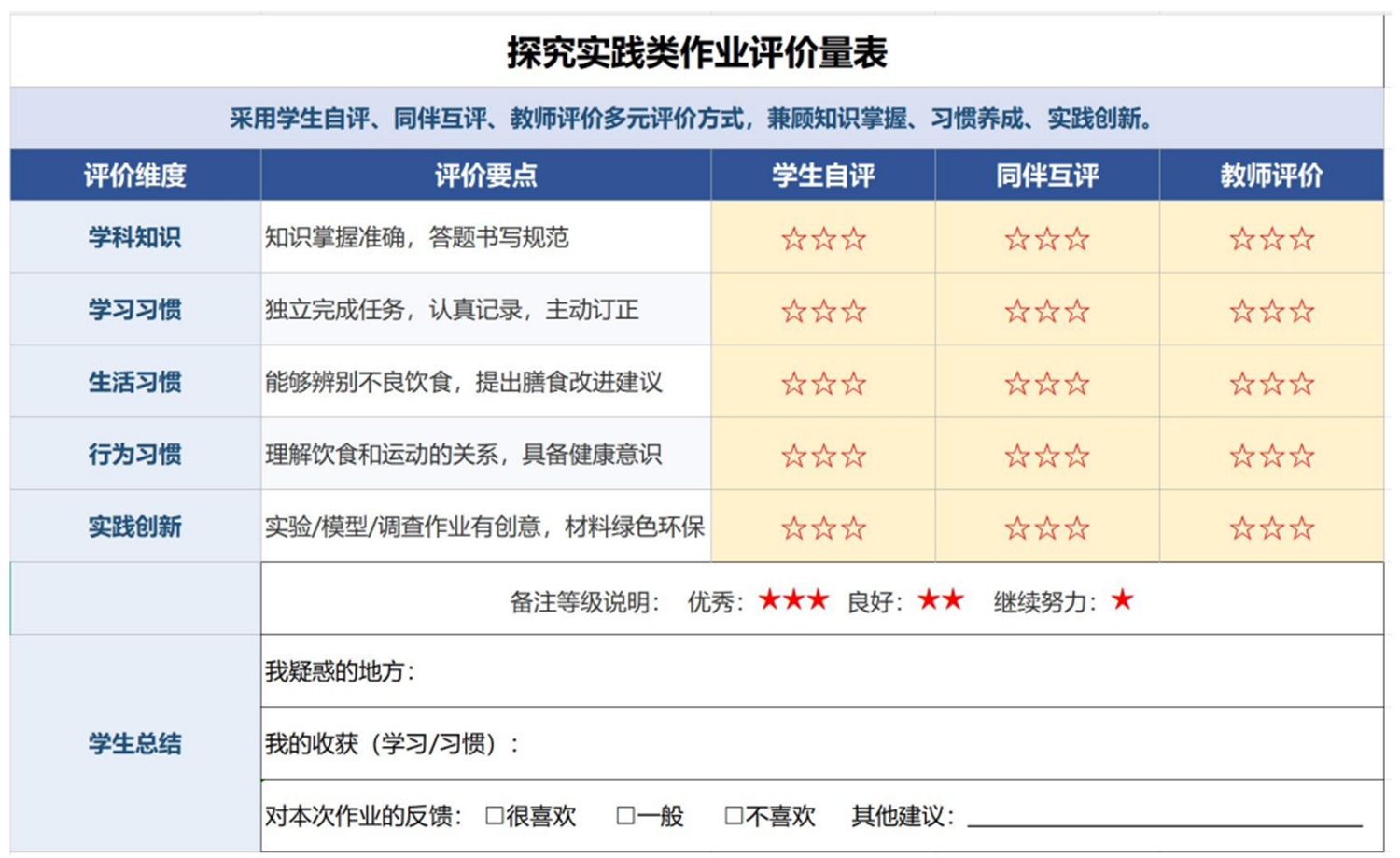Screen dimensions: 1400x858
Task: Tick the 一般 checkbox
Action: (x=626, y=816)
